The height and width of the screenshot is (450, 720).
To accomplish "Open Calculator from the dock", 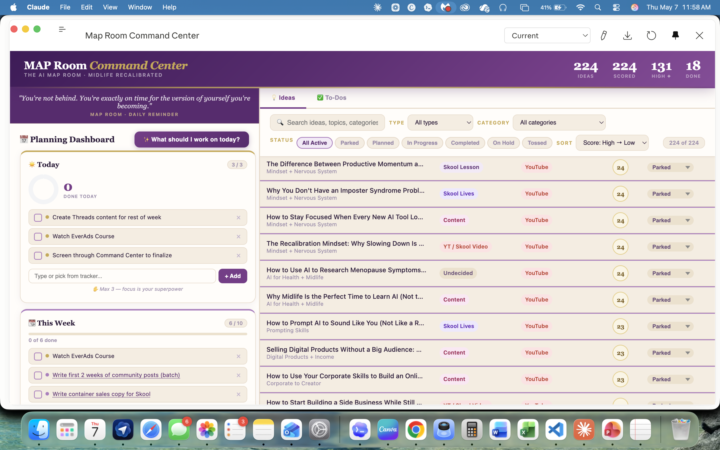I will [472, 430].
